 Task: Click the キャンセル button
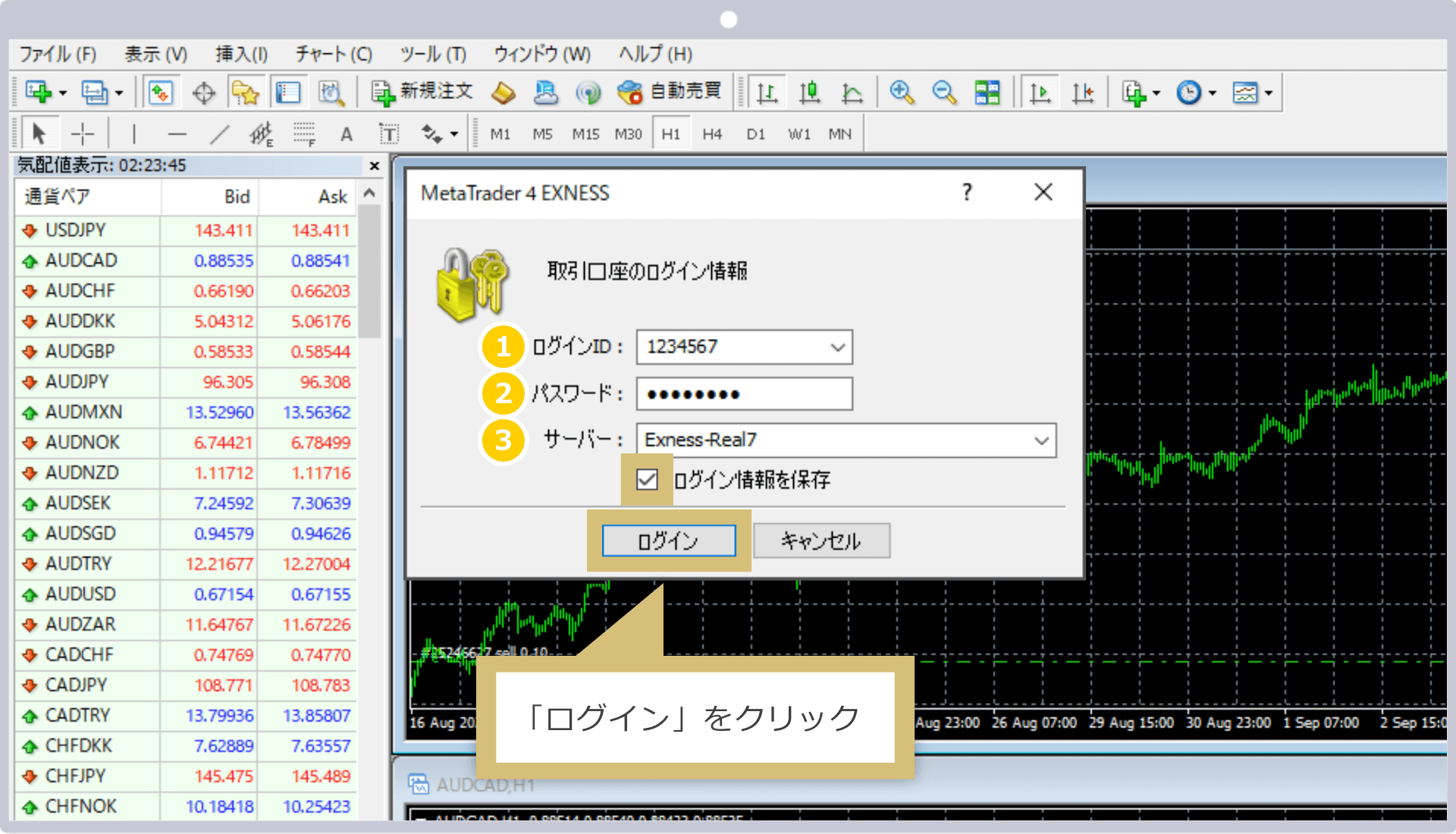[x=821, y=541]
